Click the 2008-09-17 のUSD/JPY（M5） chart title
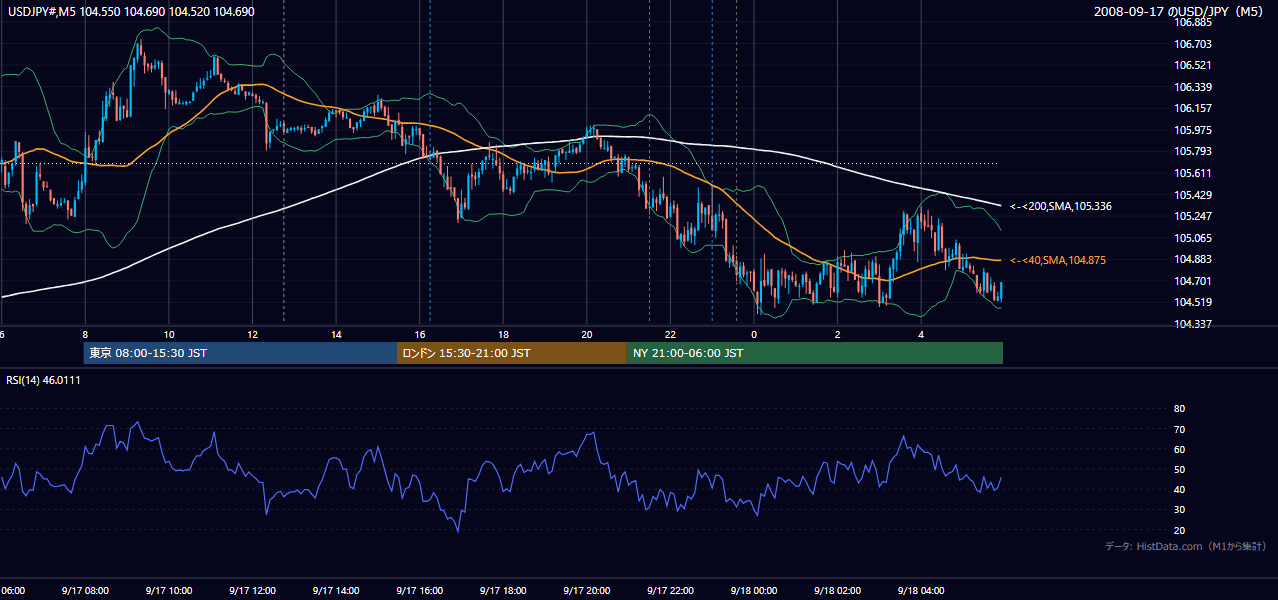 [1180, 11]
